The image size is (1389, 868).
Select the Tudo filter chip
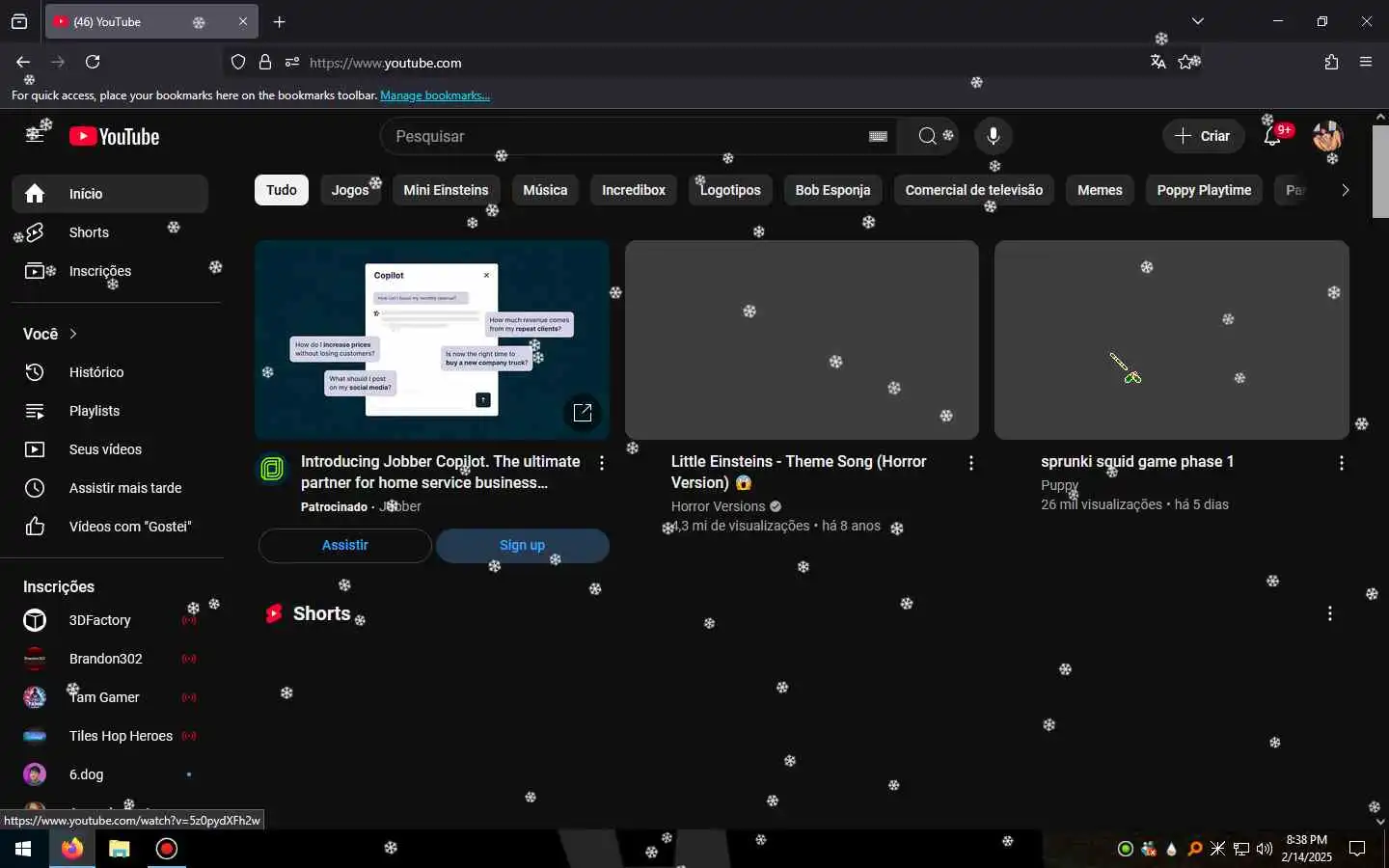[x=282, y=190]
